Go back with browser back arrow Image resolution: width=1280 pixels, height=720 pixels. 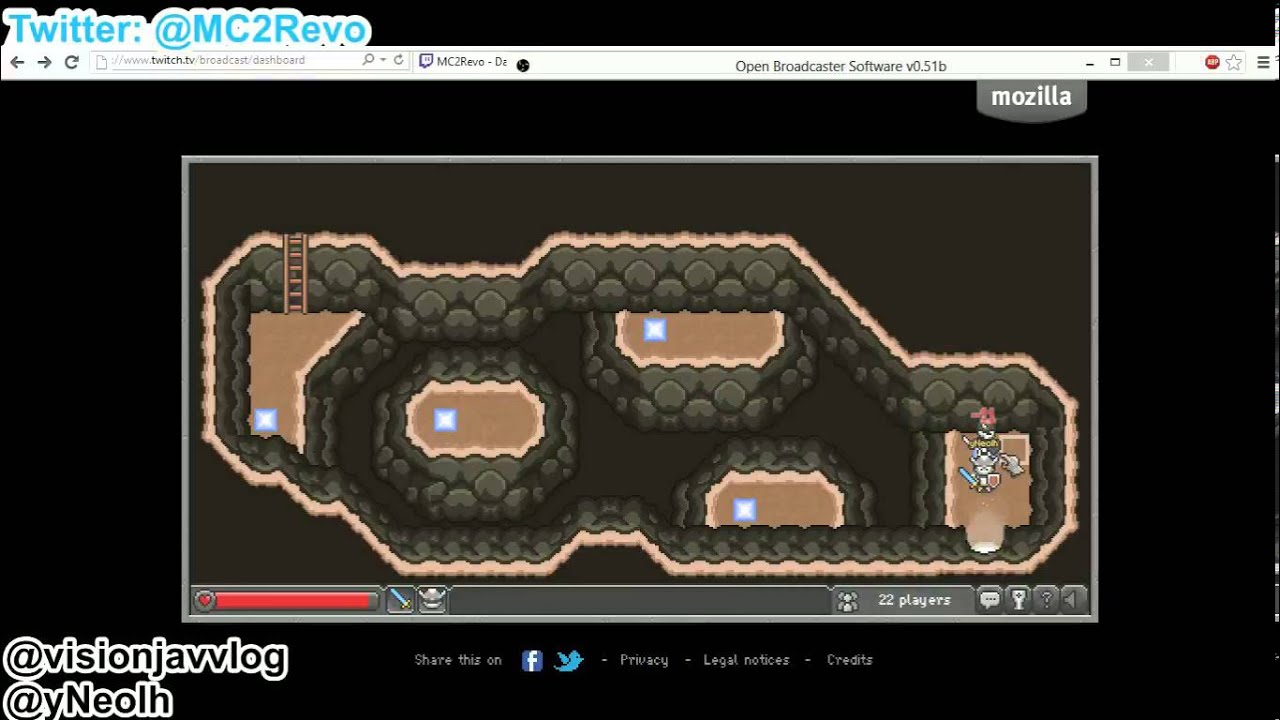[17, 62]
